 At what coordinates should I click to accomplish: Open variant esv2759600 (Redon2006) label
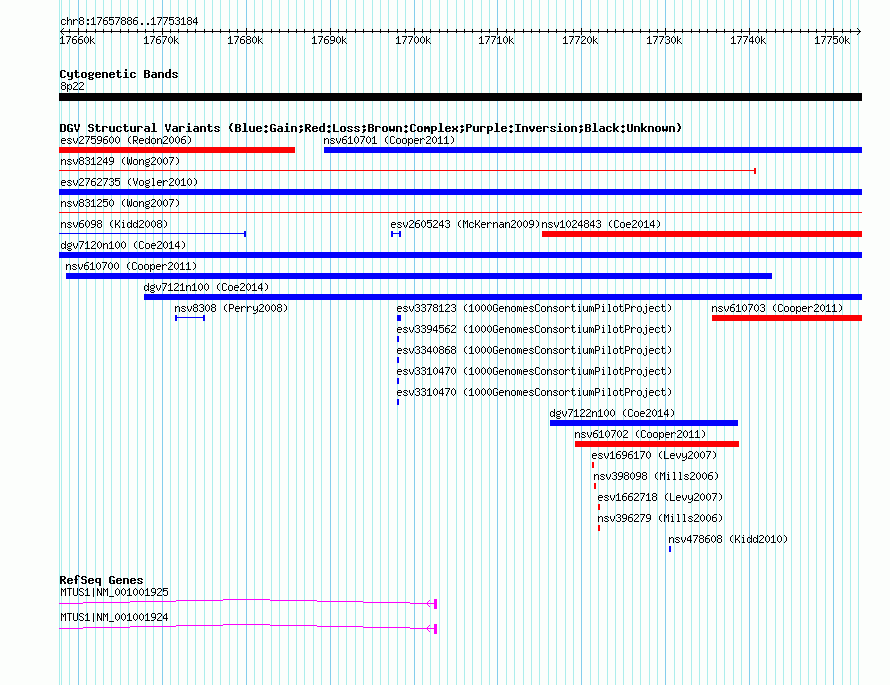point(126,140)
